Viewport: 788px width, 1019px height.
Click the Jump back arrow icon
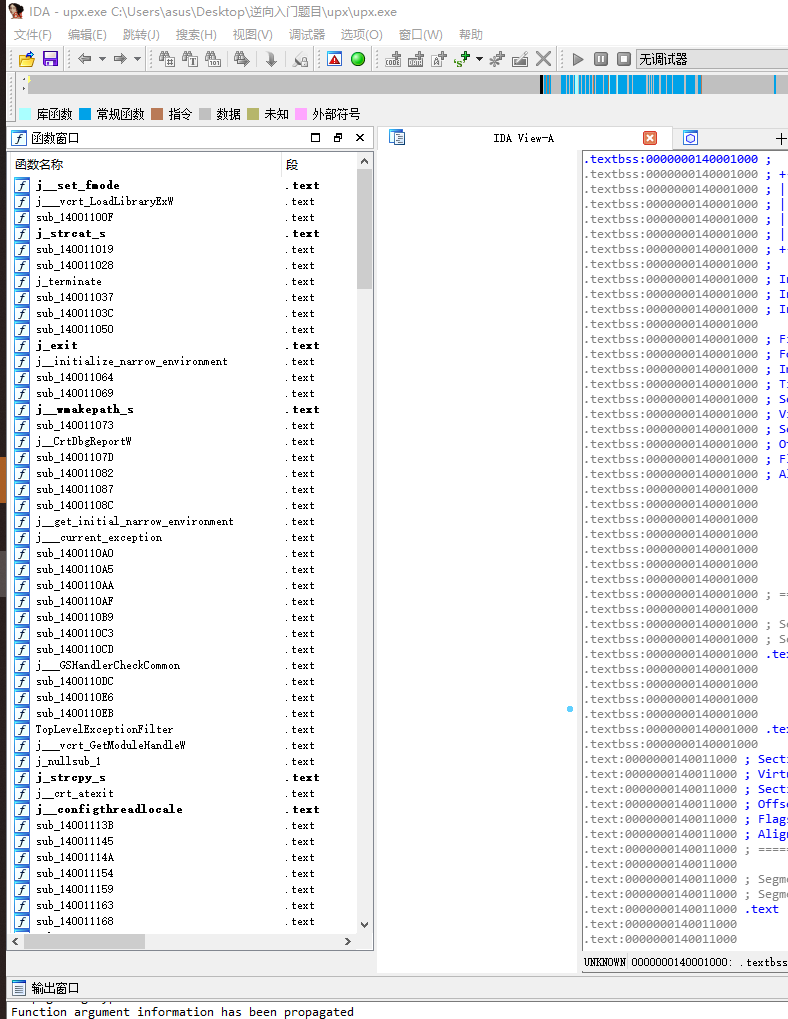click(x=84, y=59)
